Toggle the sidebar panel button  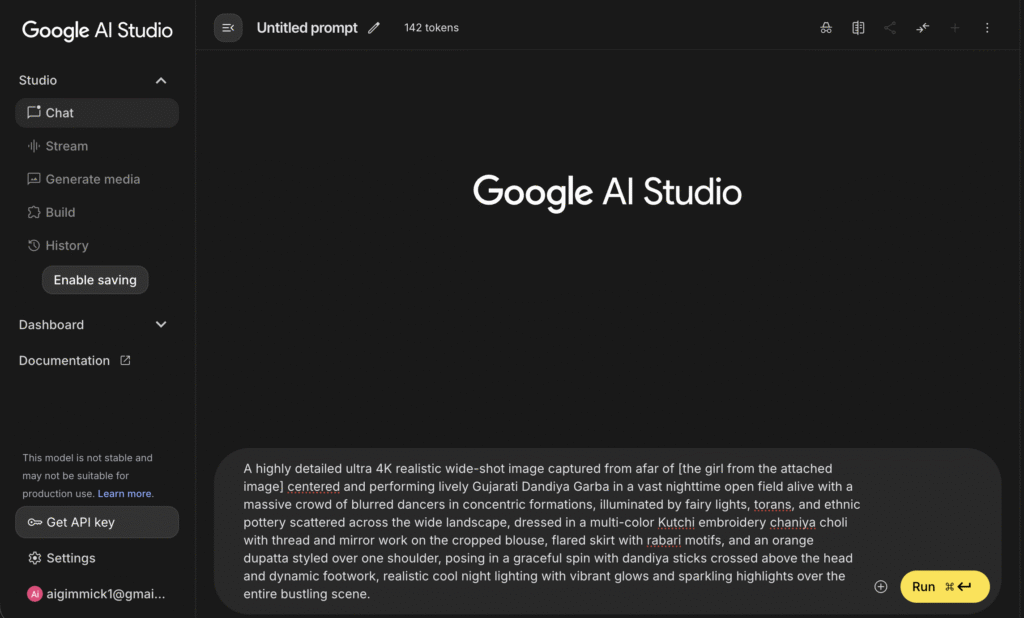click(228, 28)
